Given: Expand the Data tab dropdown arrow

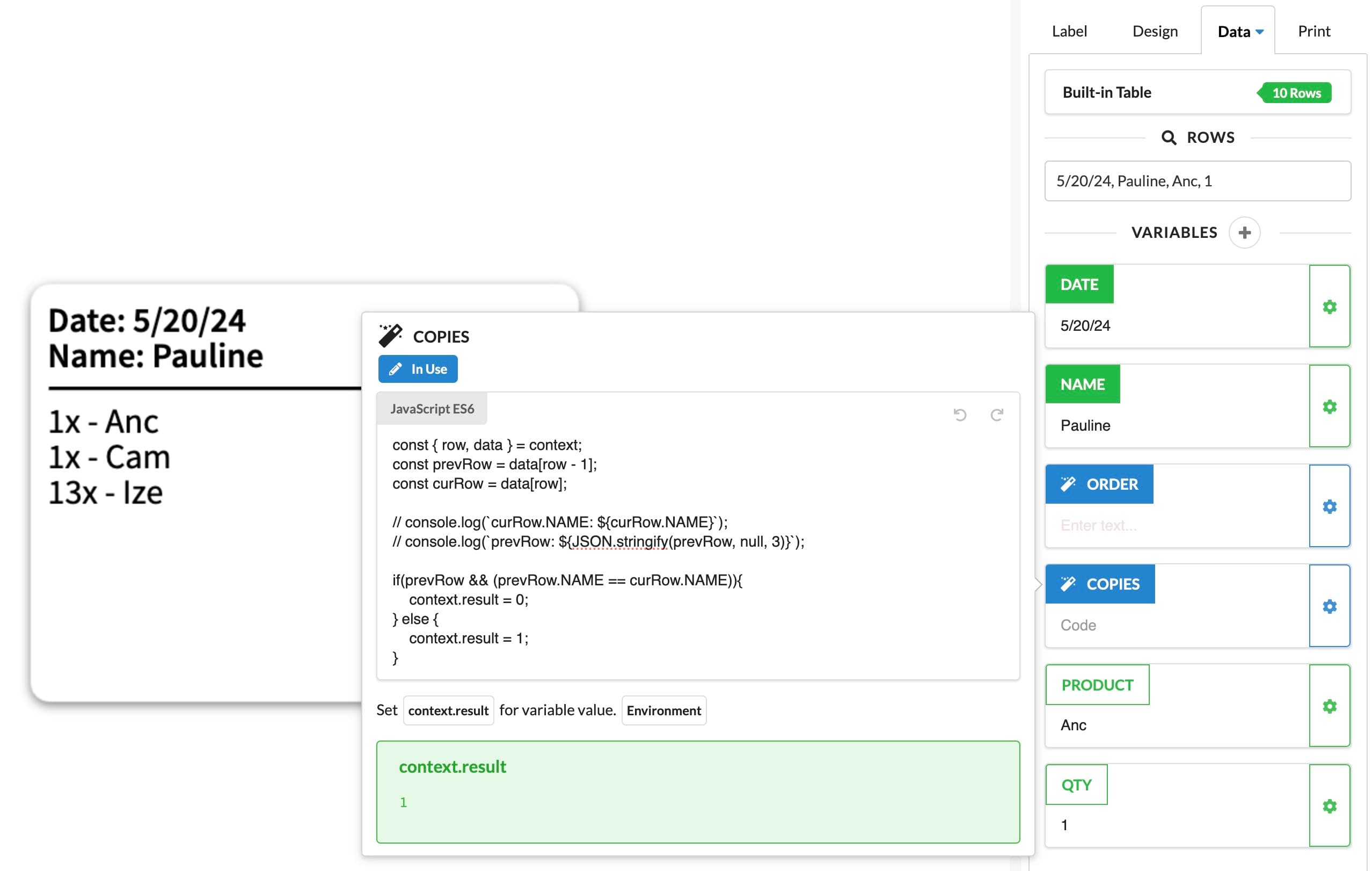Looking at the screenshot, I should tap(1260, 32).
